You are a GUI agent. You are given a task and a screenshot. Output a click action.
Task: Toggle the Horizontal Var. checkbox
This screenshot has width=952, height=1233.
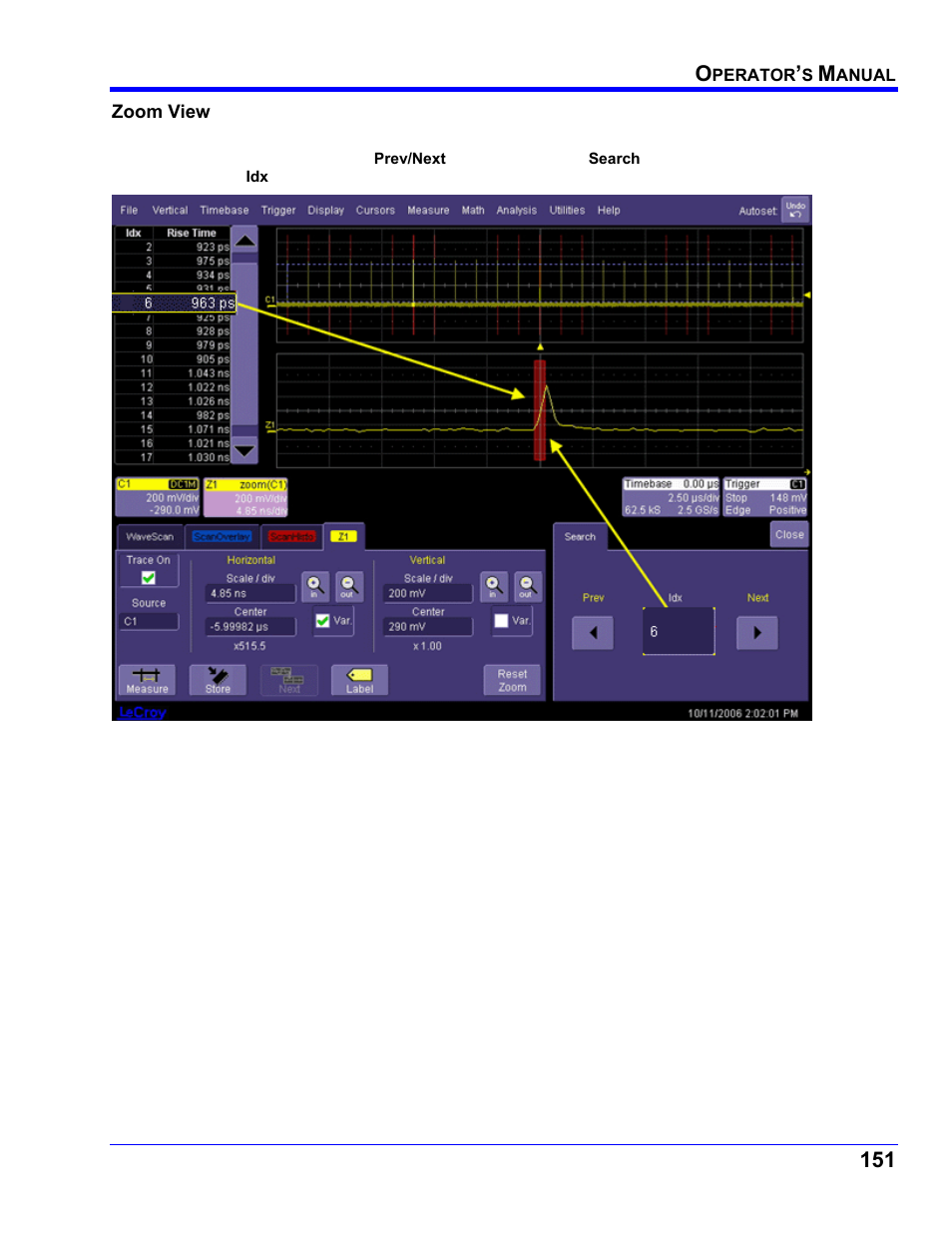pyautogui.click(x=322, y=620)
